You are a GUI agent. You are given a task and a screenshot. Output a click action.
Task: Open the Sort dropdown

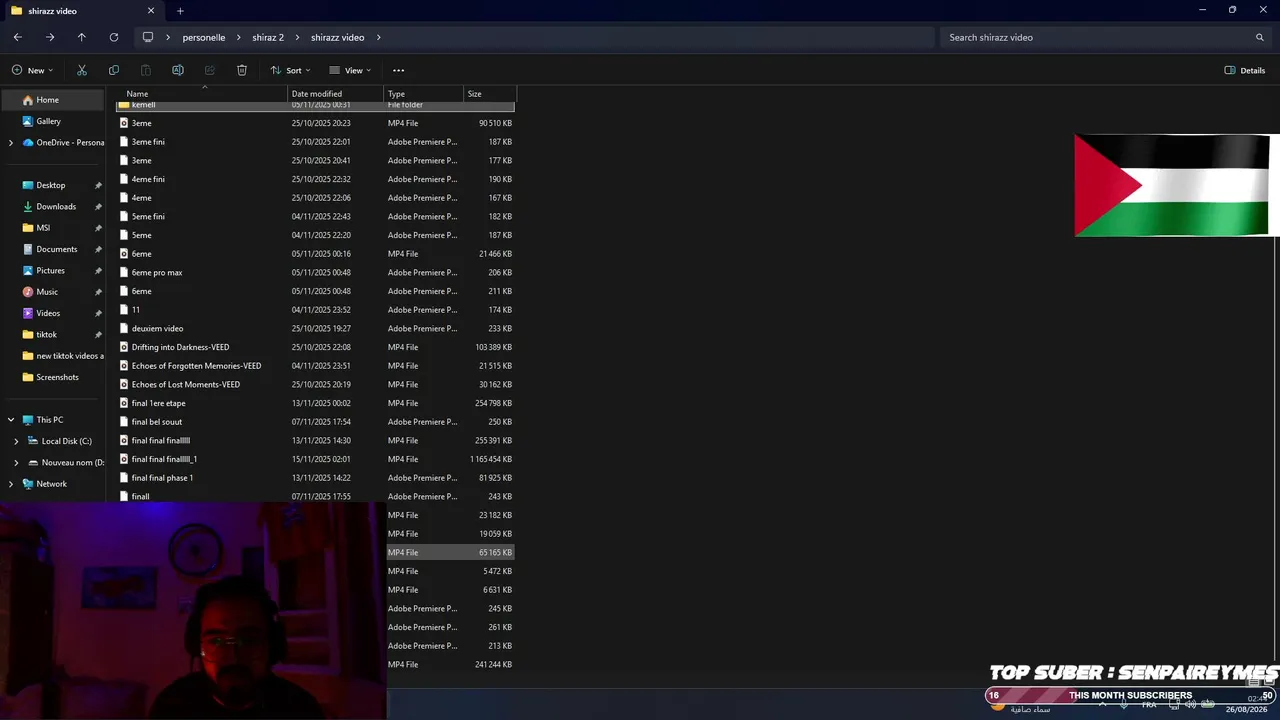pyautogui.click(x=290, y=70)
